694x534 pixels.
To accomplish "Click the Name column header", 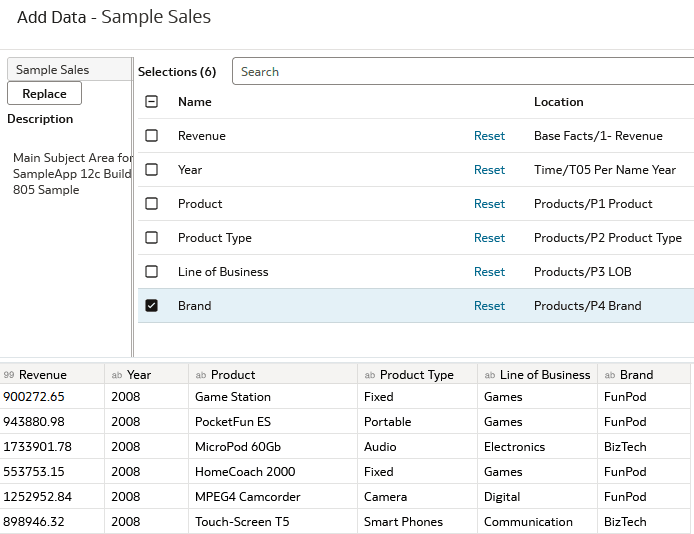I will (x=195, y=102).
